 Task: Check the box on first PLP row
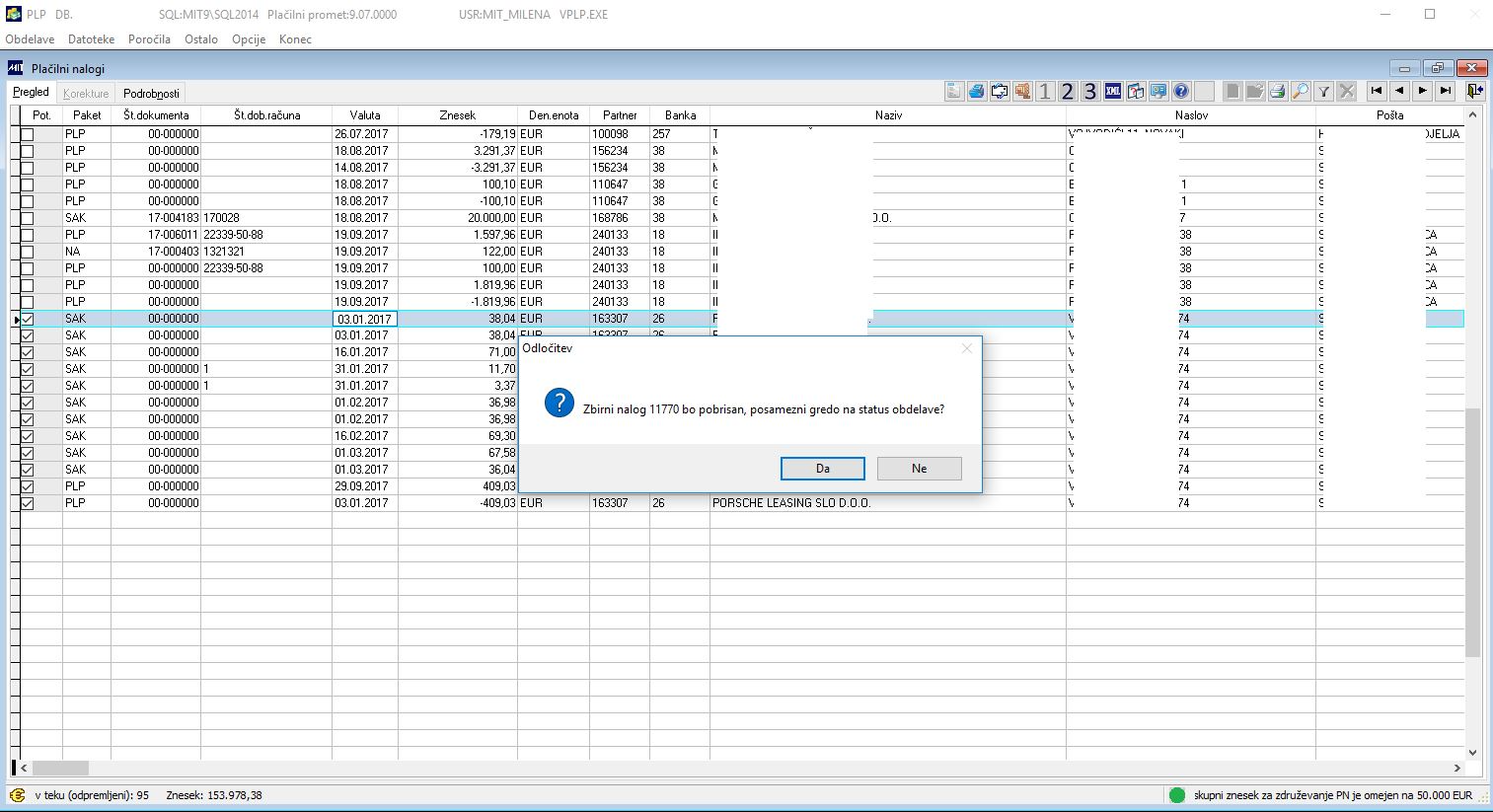(x=28, y=134)
